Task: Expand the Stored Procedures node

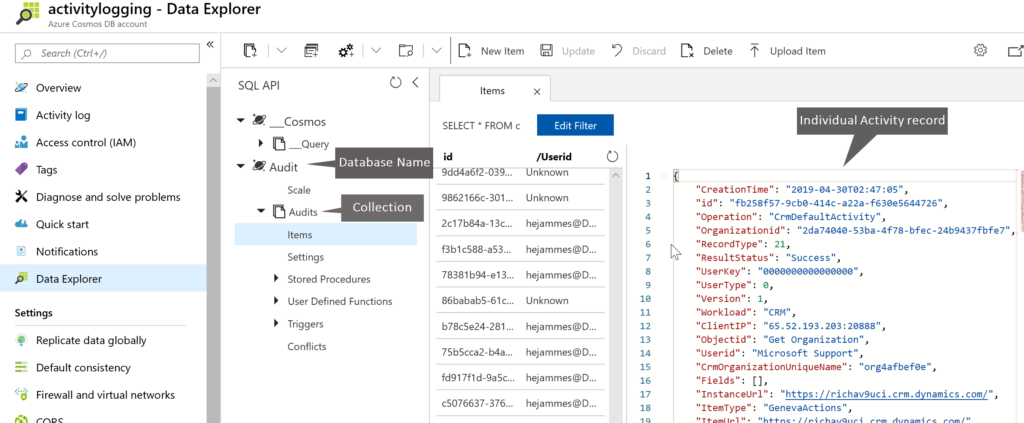Action: 276,279
